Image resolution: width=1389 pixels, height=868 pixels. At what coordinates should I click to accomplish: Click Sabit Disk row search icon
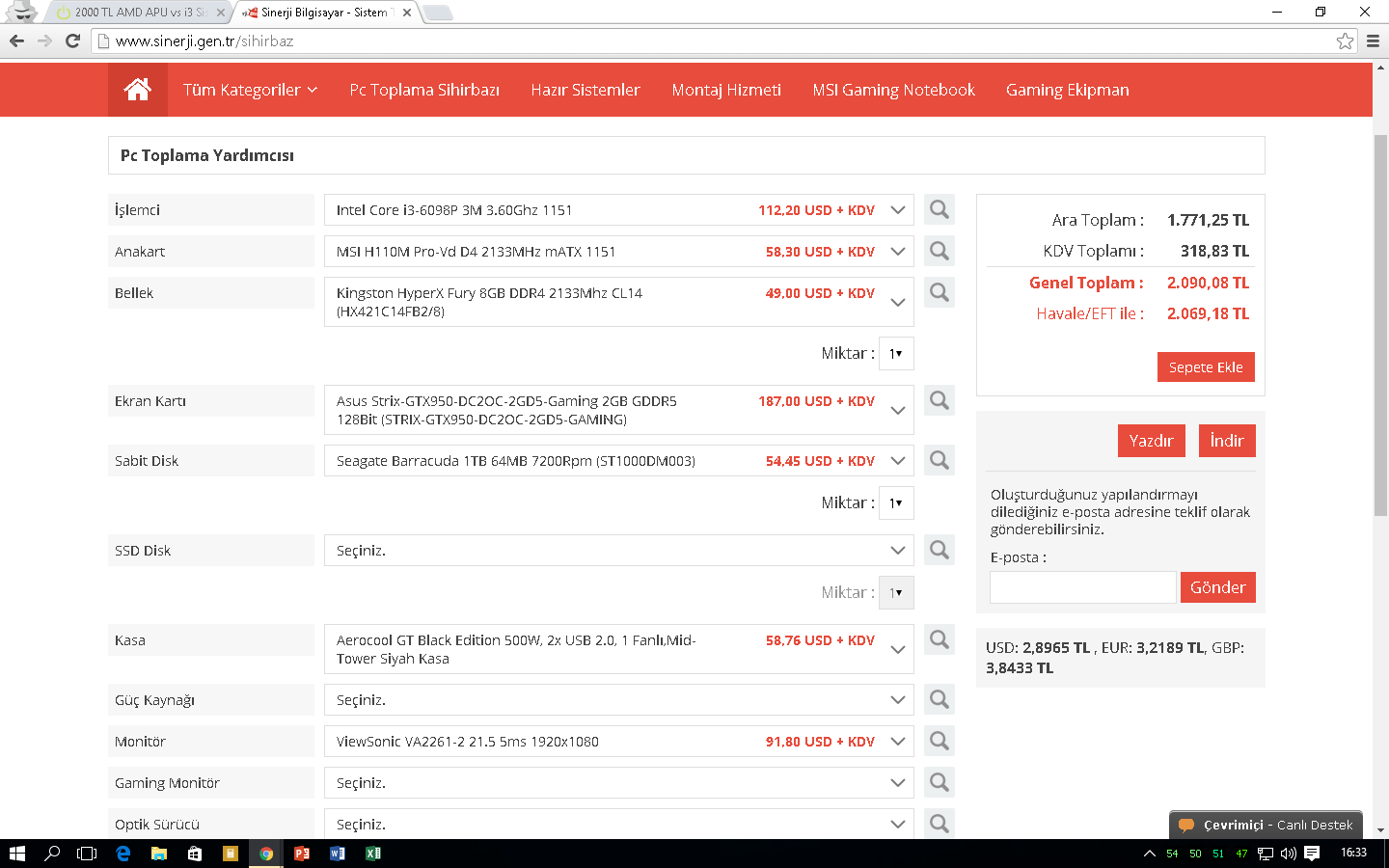(940, 460)
